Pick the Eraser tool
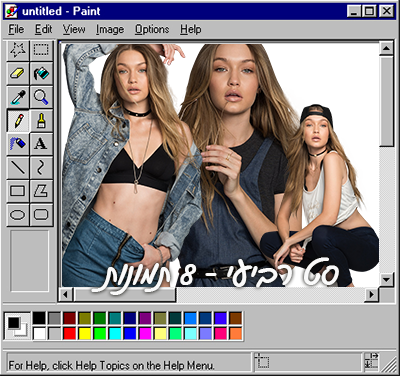This screenshot has height=376, width=400. (18, 73)
